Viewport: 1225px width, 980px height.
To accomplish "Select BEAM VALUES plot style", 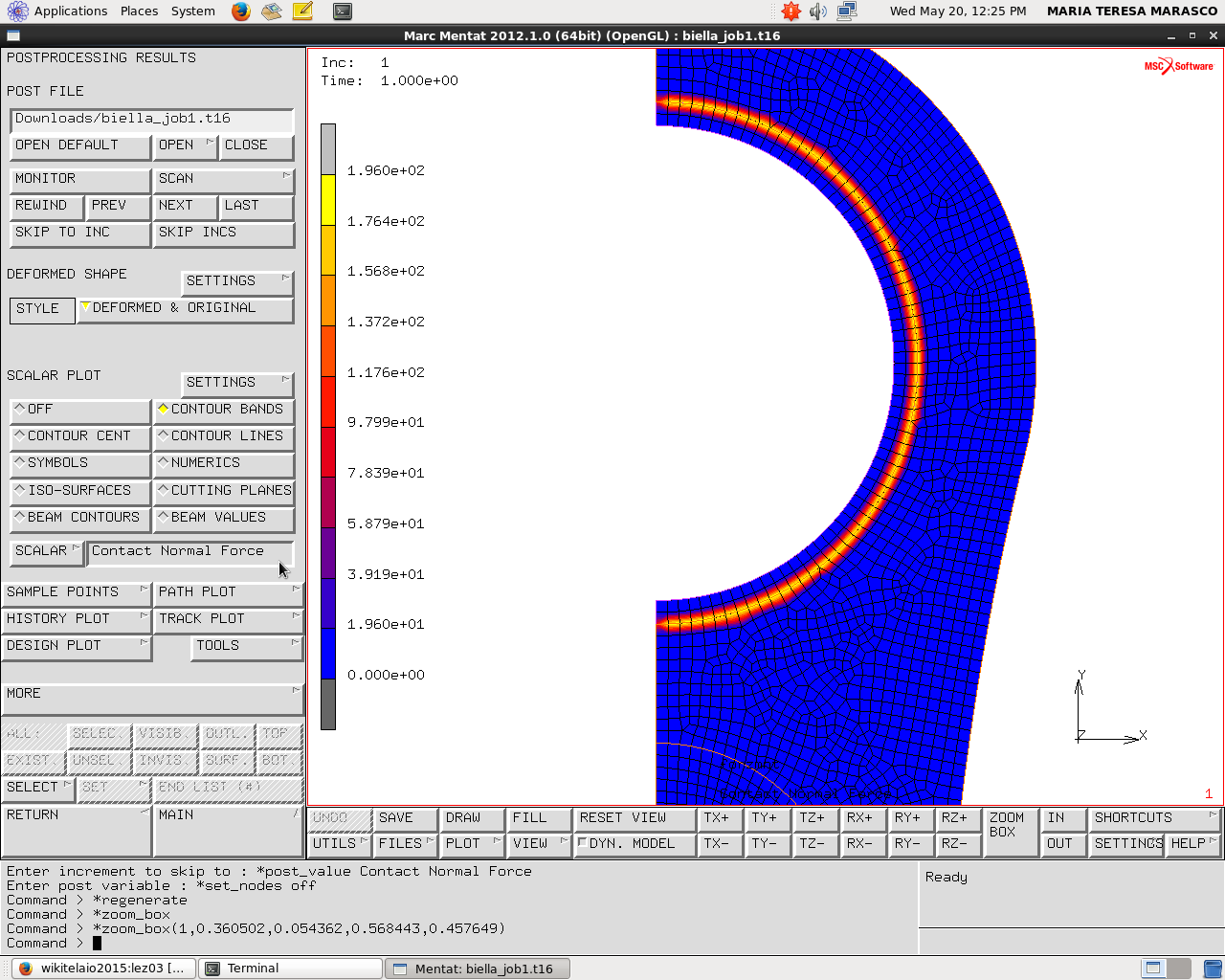I will click(x=223, y=518).
